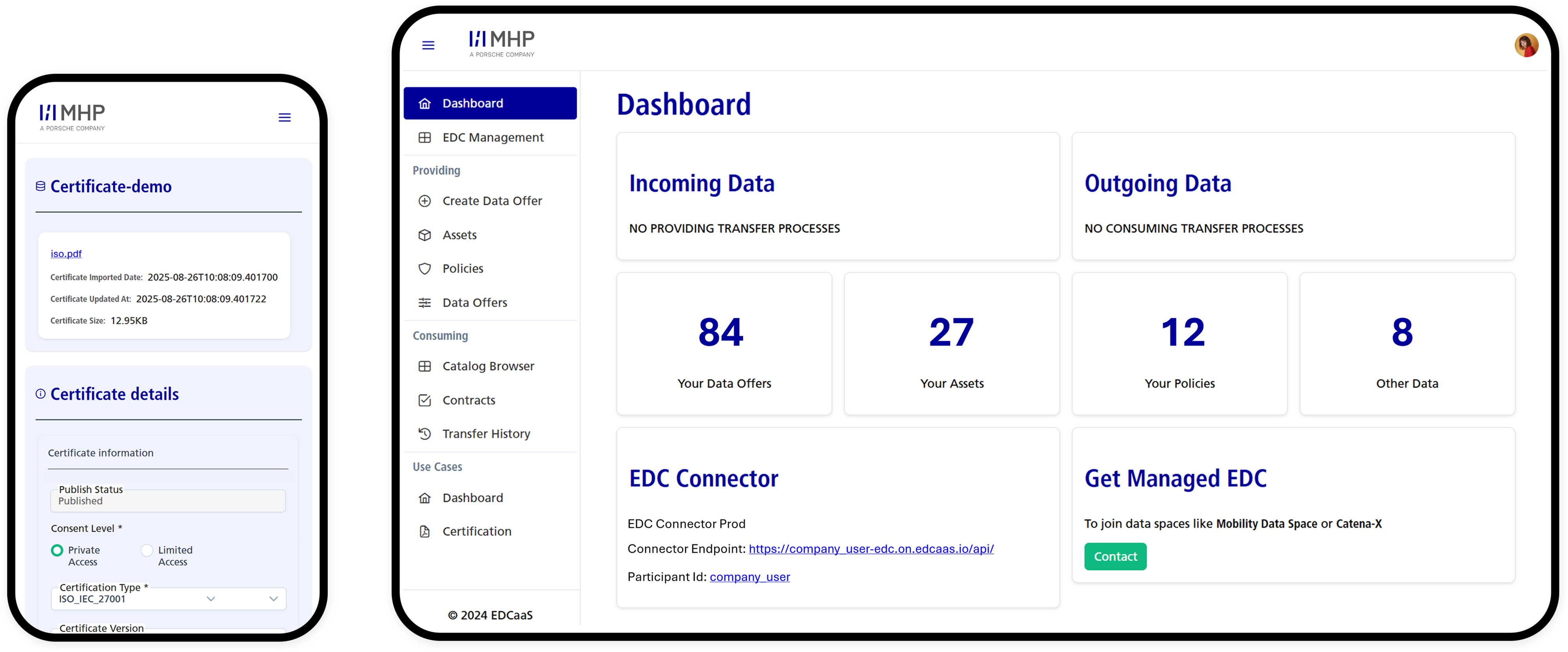
Task: Click the Publish Status field
Action: (168, 500)
